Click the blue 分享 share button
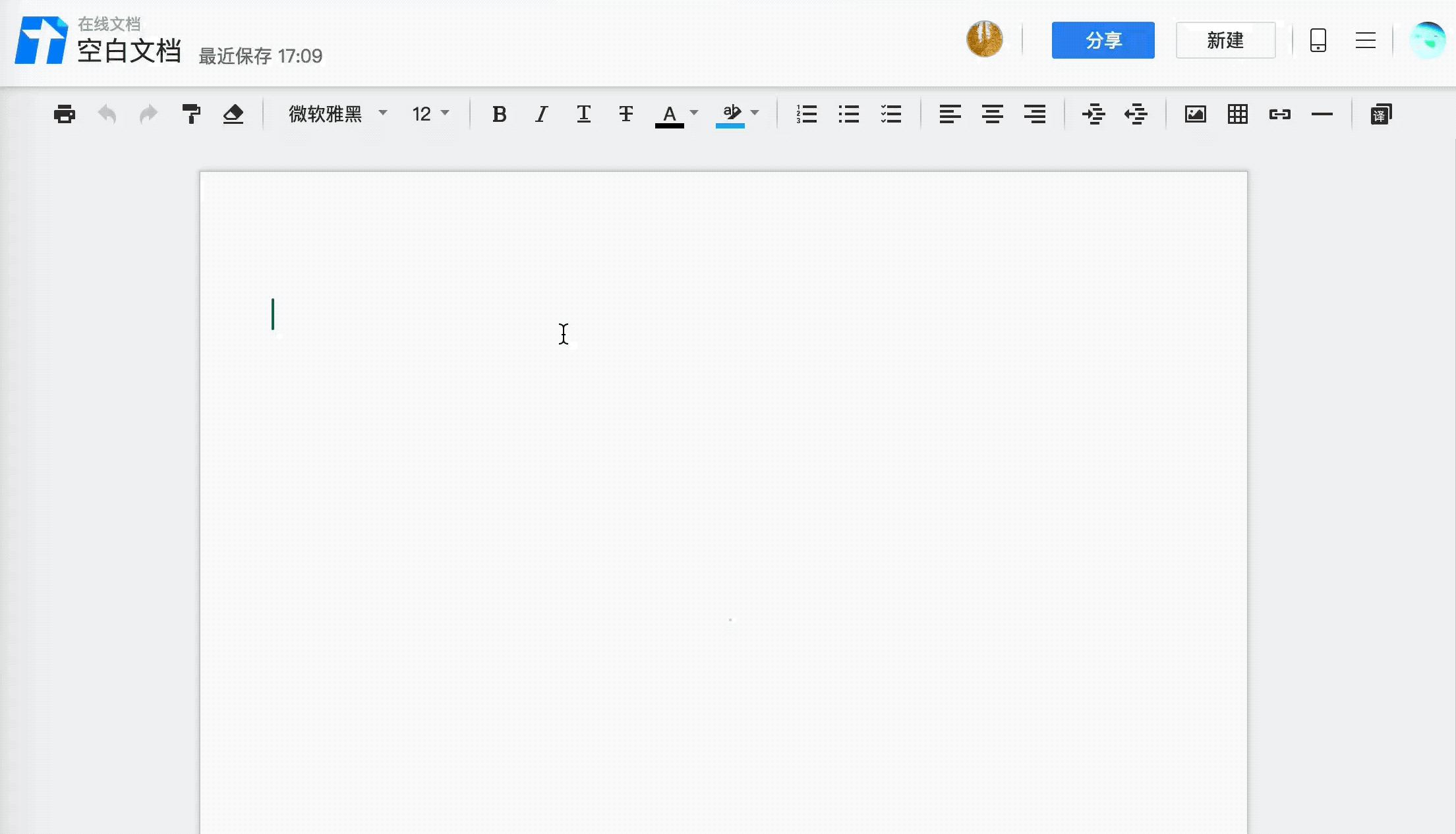The width and height of the screenshot is (1456, 834). point(1103,40)
